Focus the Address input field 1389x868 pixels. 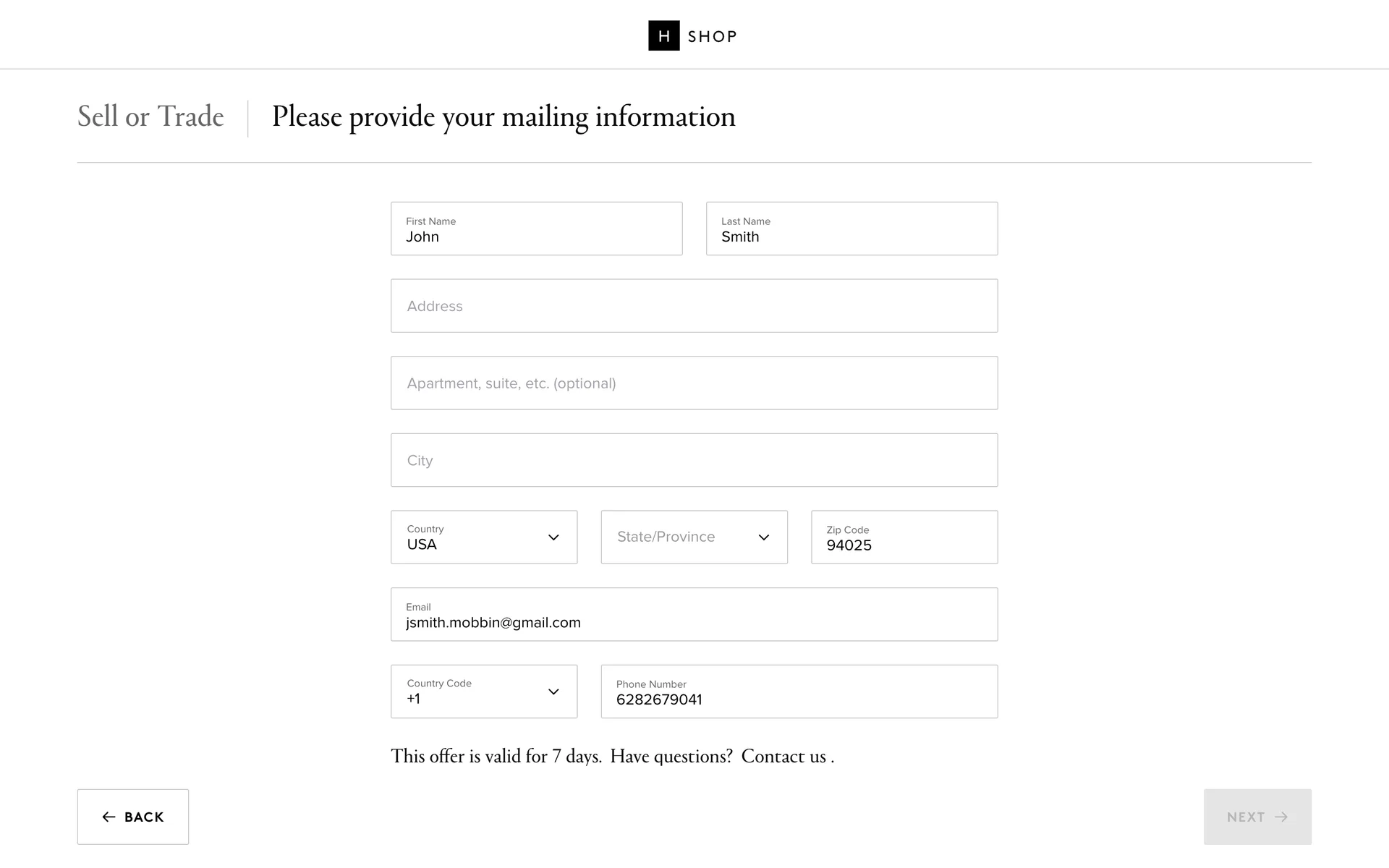pyautogui.click(x=694, y=306)
